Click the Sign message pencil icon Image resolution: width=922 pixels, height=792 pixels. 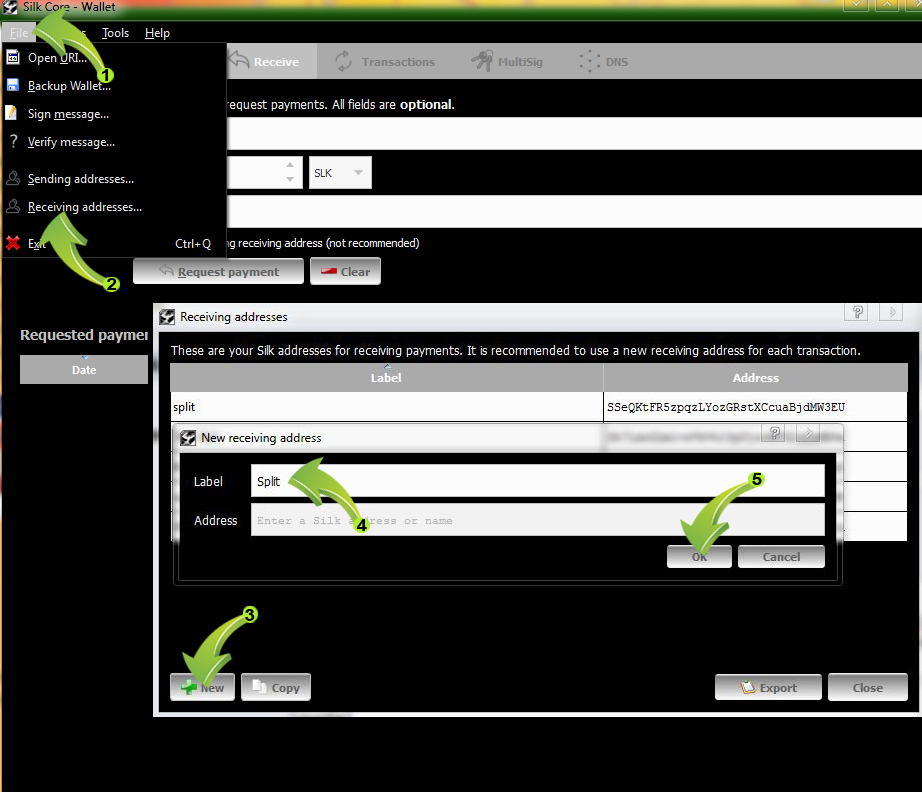click(x=12, y=113)
